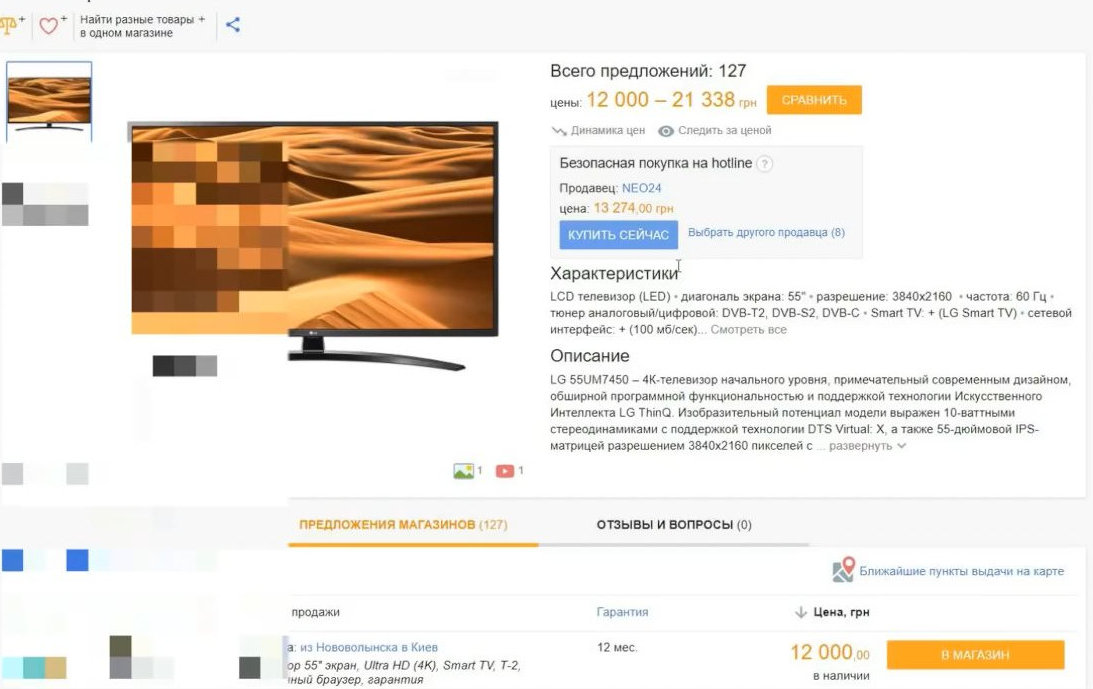Open the NEO24 seller link

(641, 188)
